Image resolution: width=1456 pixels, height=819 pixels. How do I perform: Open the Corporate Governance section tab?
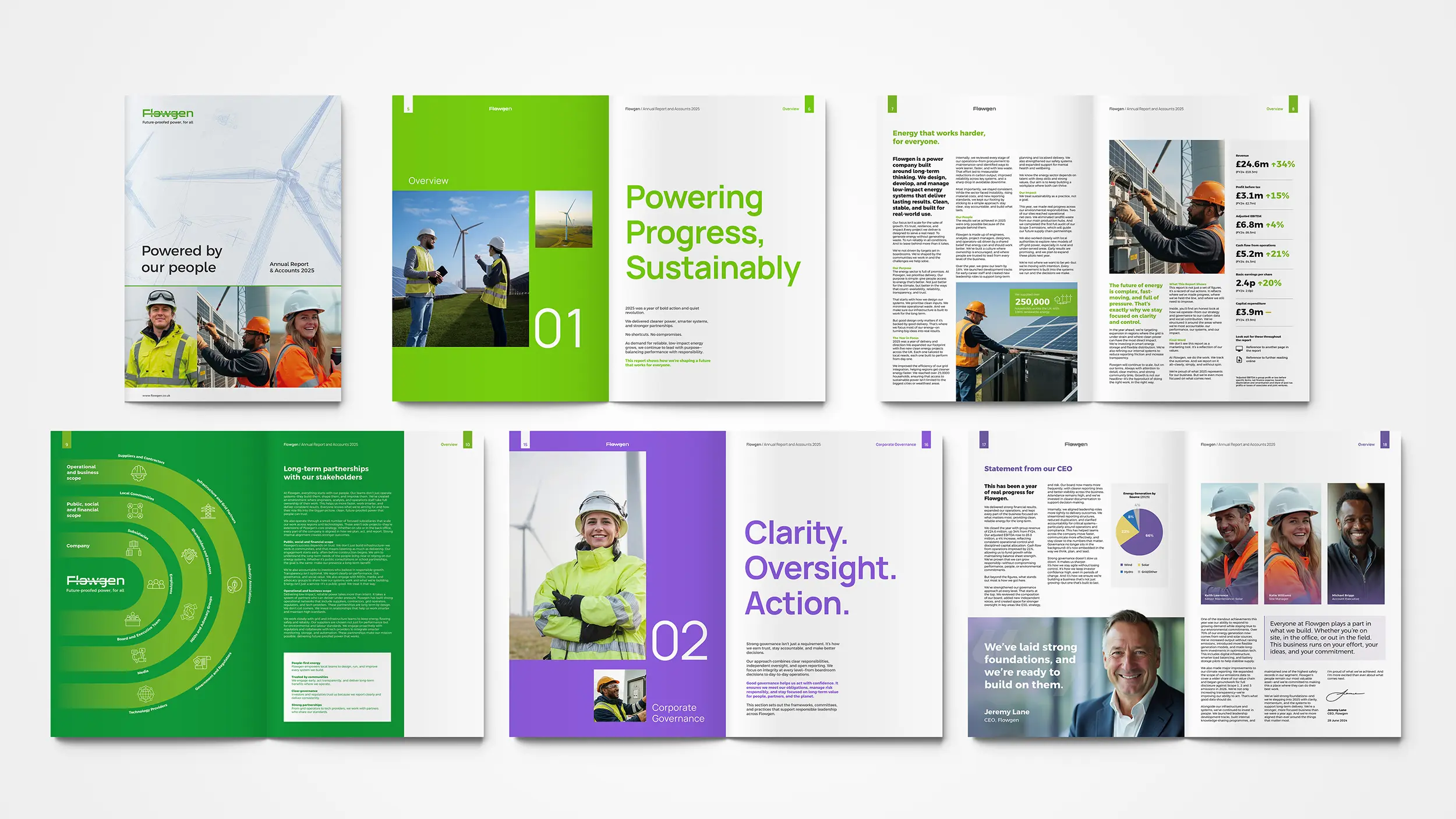click(x=895, y=444)
